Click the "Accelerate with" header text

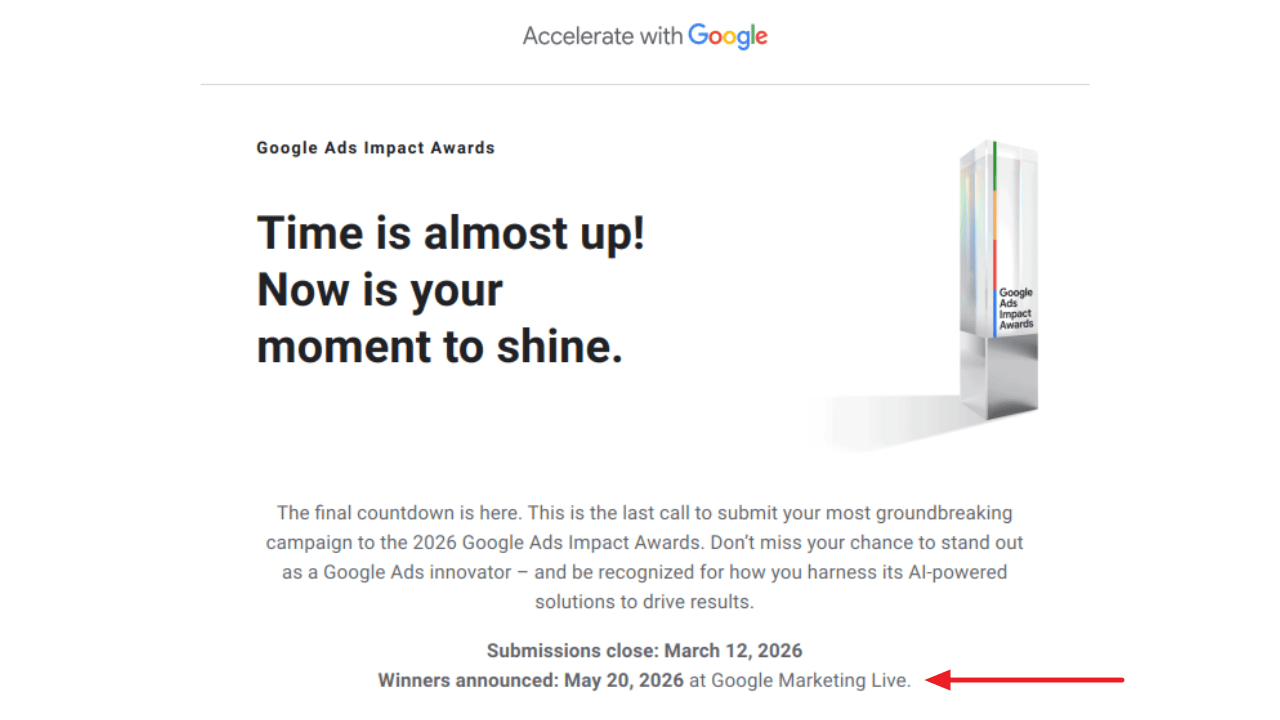coord(603,37)
